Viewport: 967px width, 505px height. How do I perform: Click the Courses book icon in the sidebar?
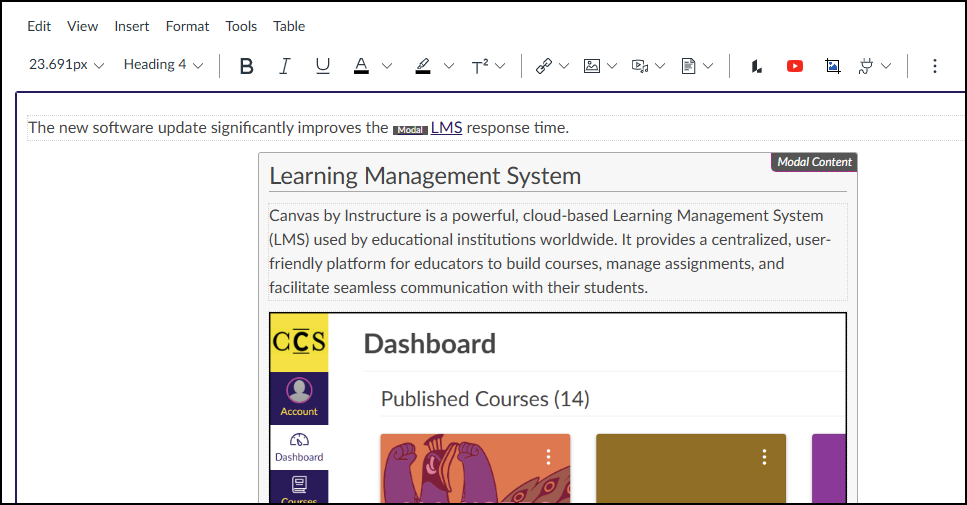(299, 485)
